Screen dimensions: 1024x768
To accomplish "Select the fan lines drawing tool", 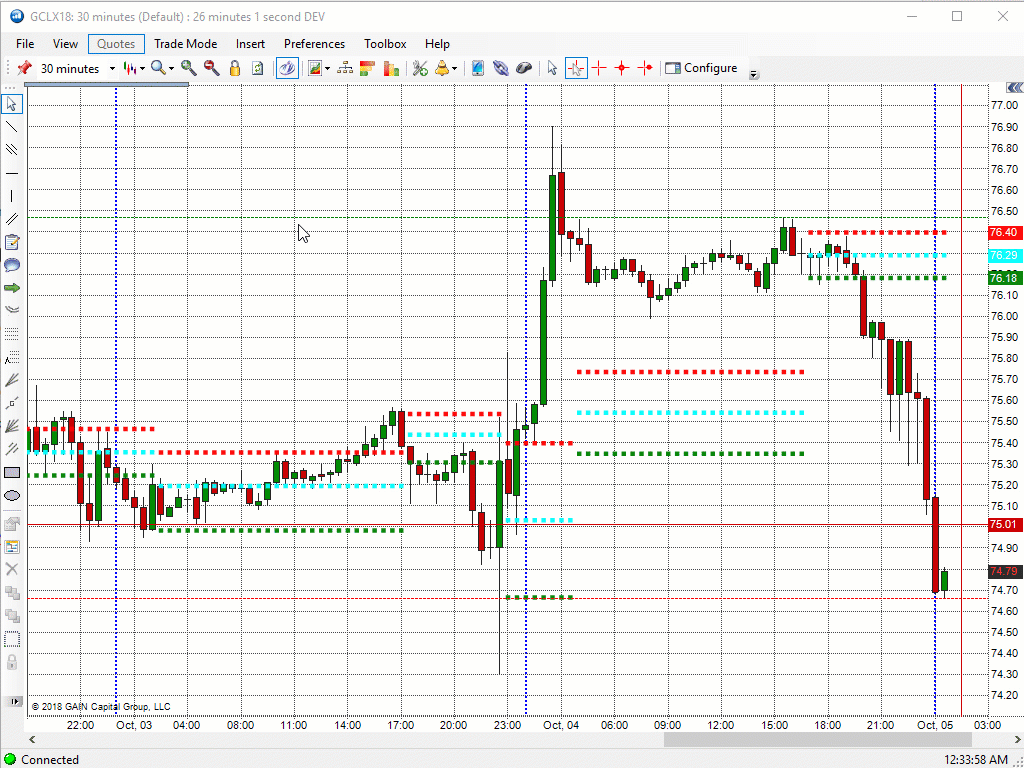I will (12, 379).
